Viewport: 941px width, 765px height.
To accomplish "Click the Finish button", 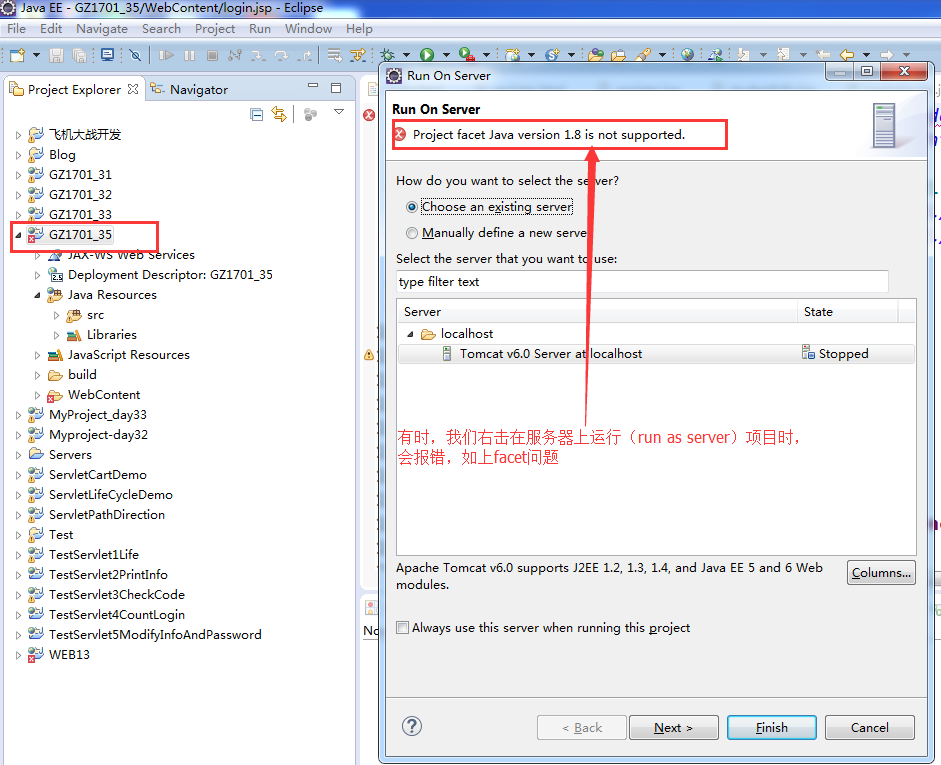I will point(772,728).
